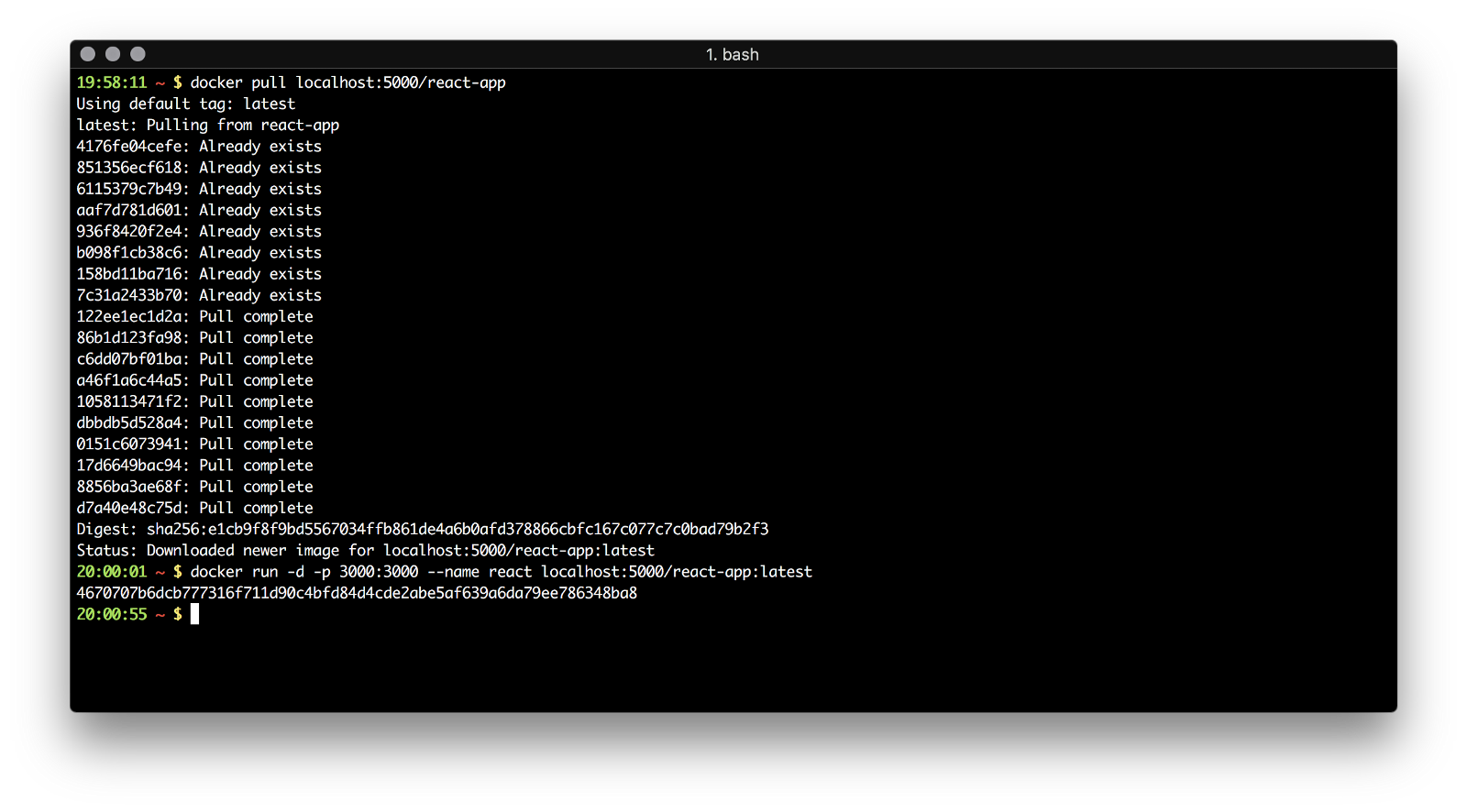Click the 'Using default tag: latest' line
The width and height of the screenshot is (1467, 812).
click(185, 104)
